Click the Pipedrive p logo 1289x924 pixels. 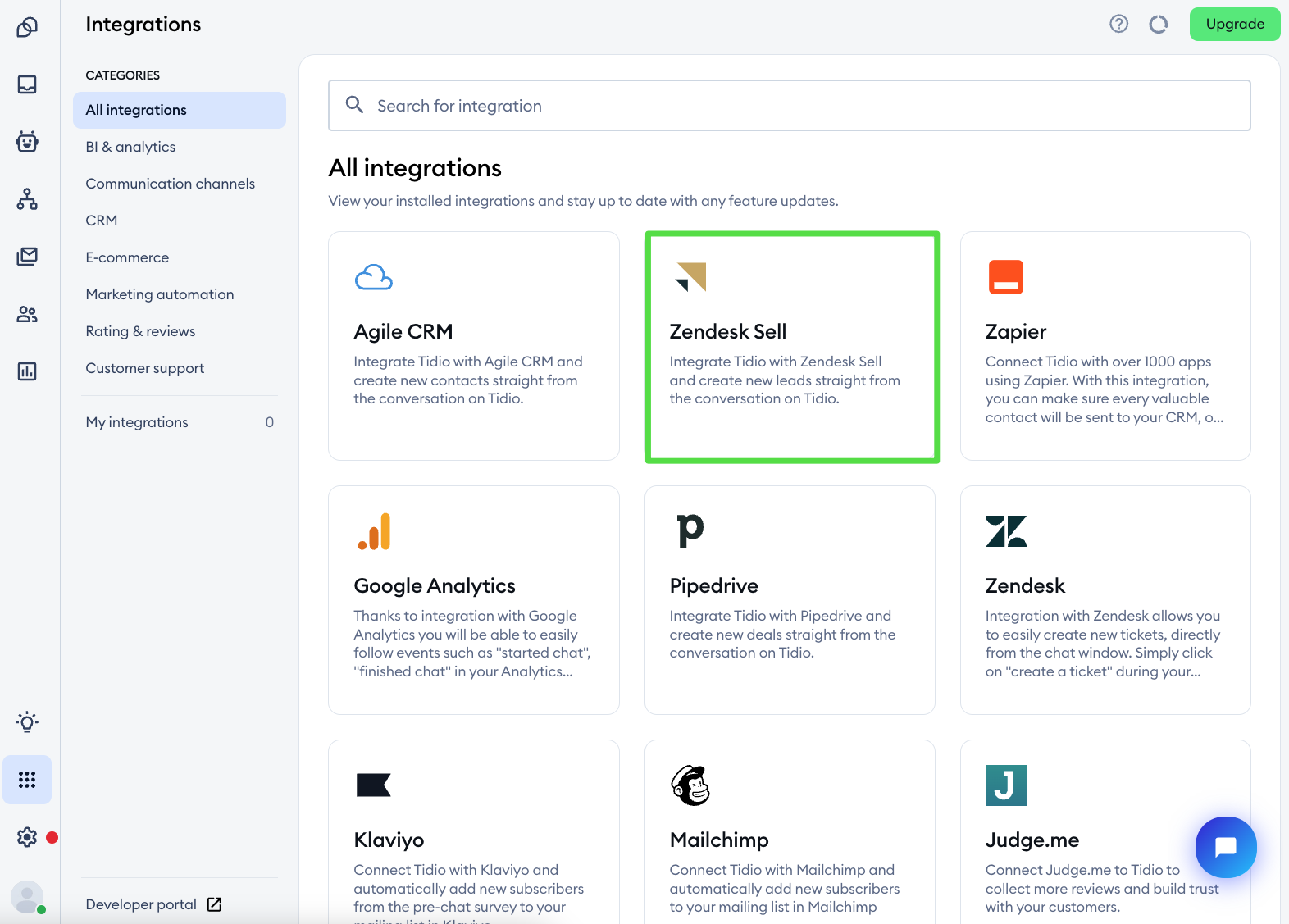point(690,530)
